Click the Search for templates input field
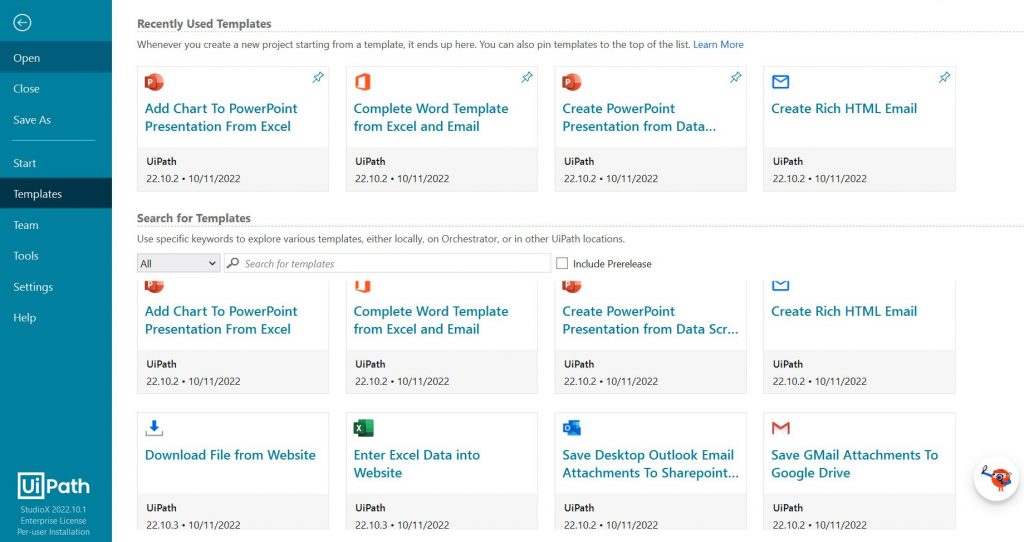Screen dimensions: 1024x542 point(387,263)
